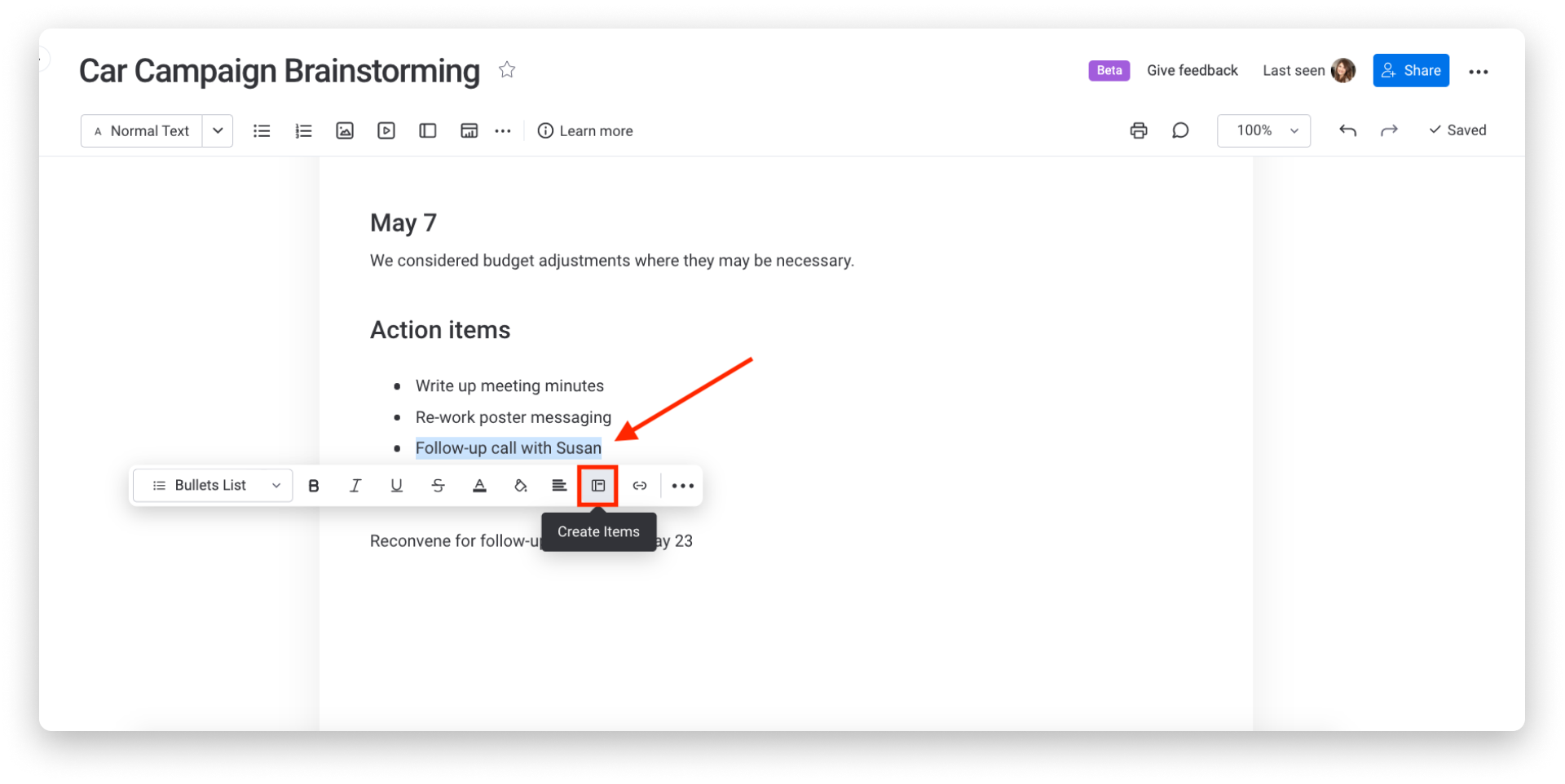Change the text highlight fill color
This screenshot has height=784, width=1565.
tap(520, 486)
